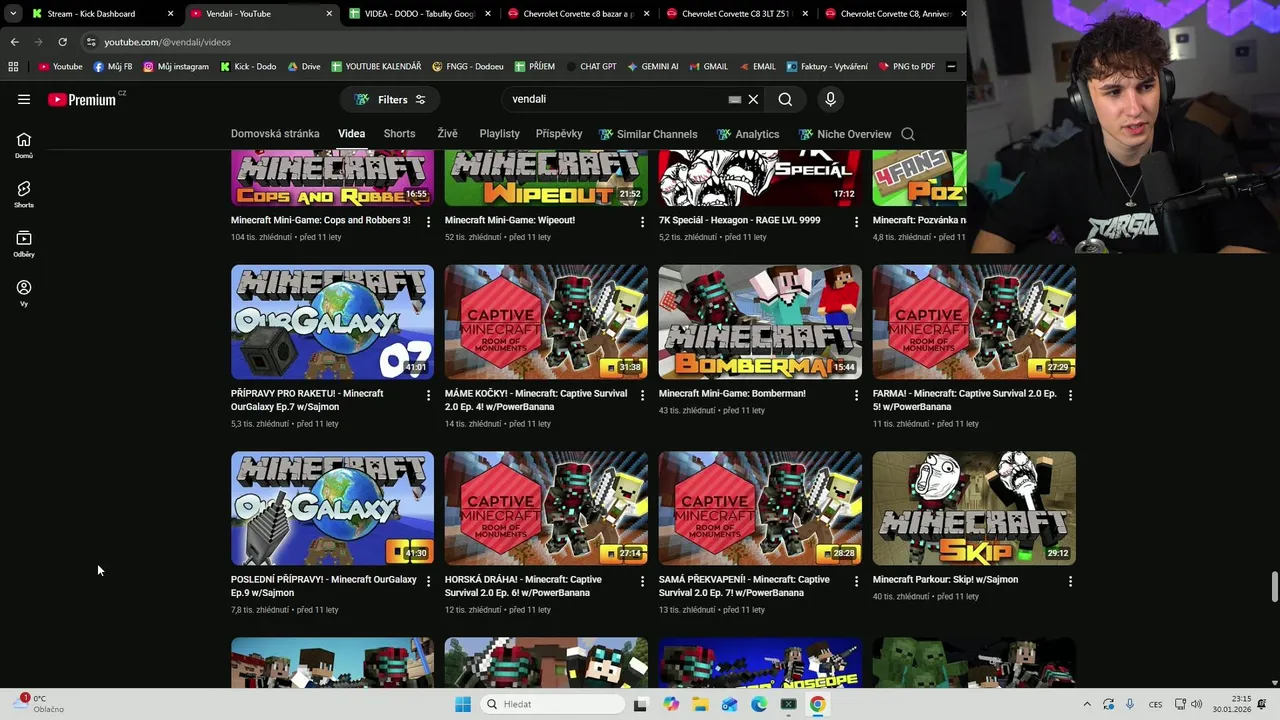1280x720 pixels.
Task: Open the channel Analytics tab
Action: point(748,134)
